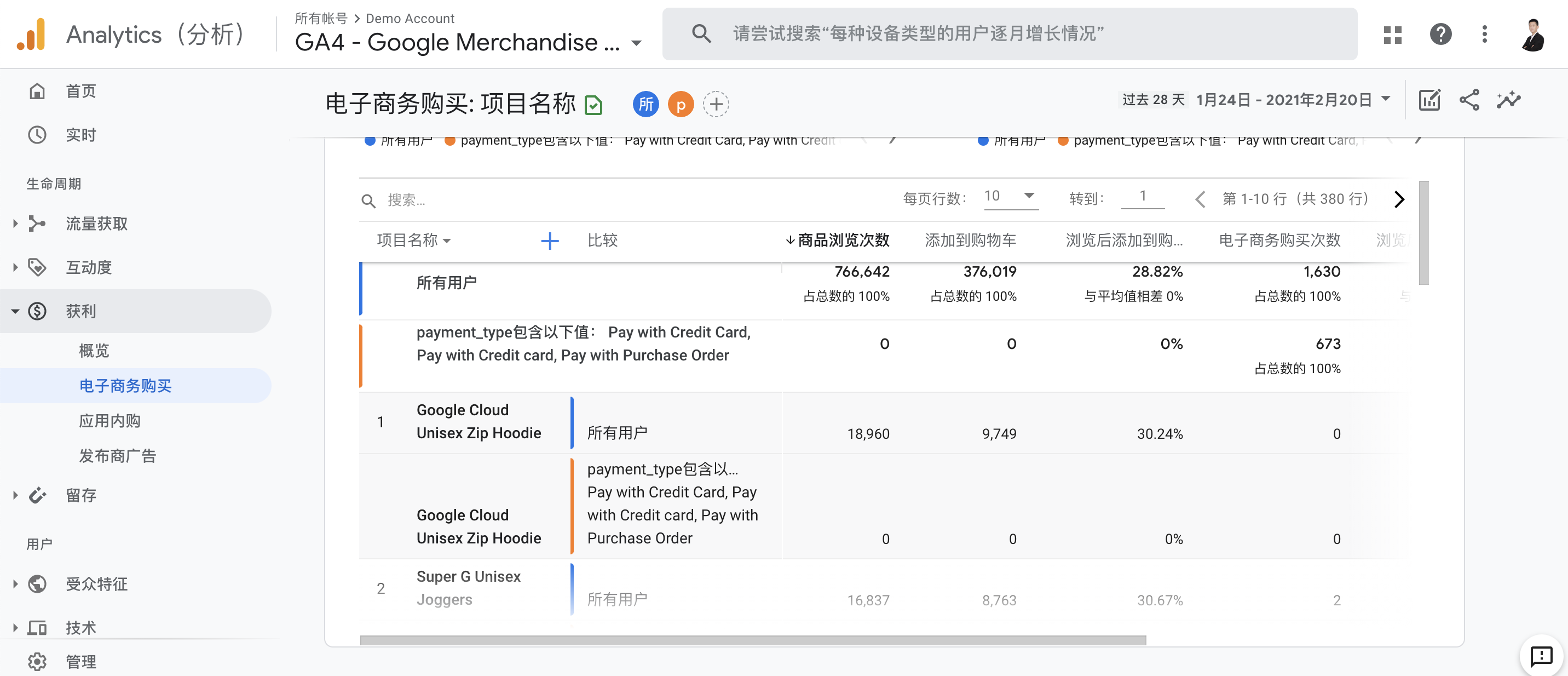The image size is (1568, 676).
Task: Expand the 受众特征 section arrow
Action: pyautogui.click(x=15, y=583)
